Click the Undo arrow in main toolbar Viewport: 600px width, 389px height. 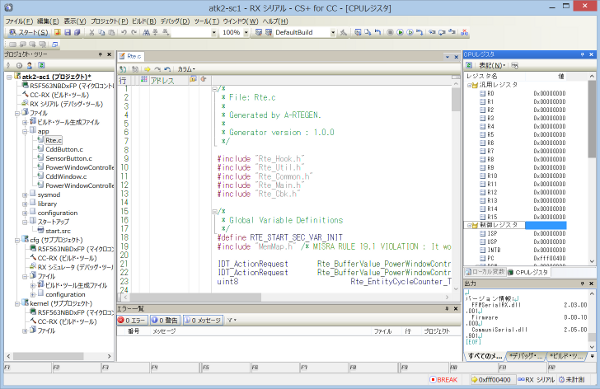tap(124, 33)
